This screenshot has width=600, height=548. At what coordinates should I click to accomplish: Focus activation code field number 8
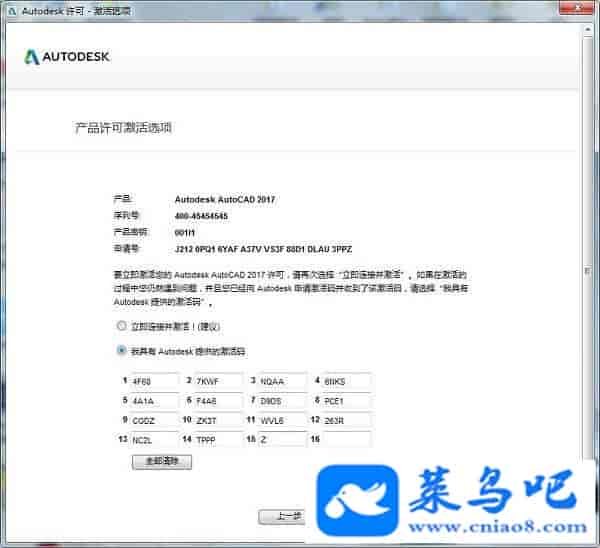(347, 401)
